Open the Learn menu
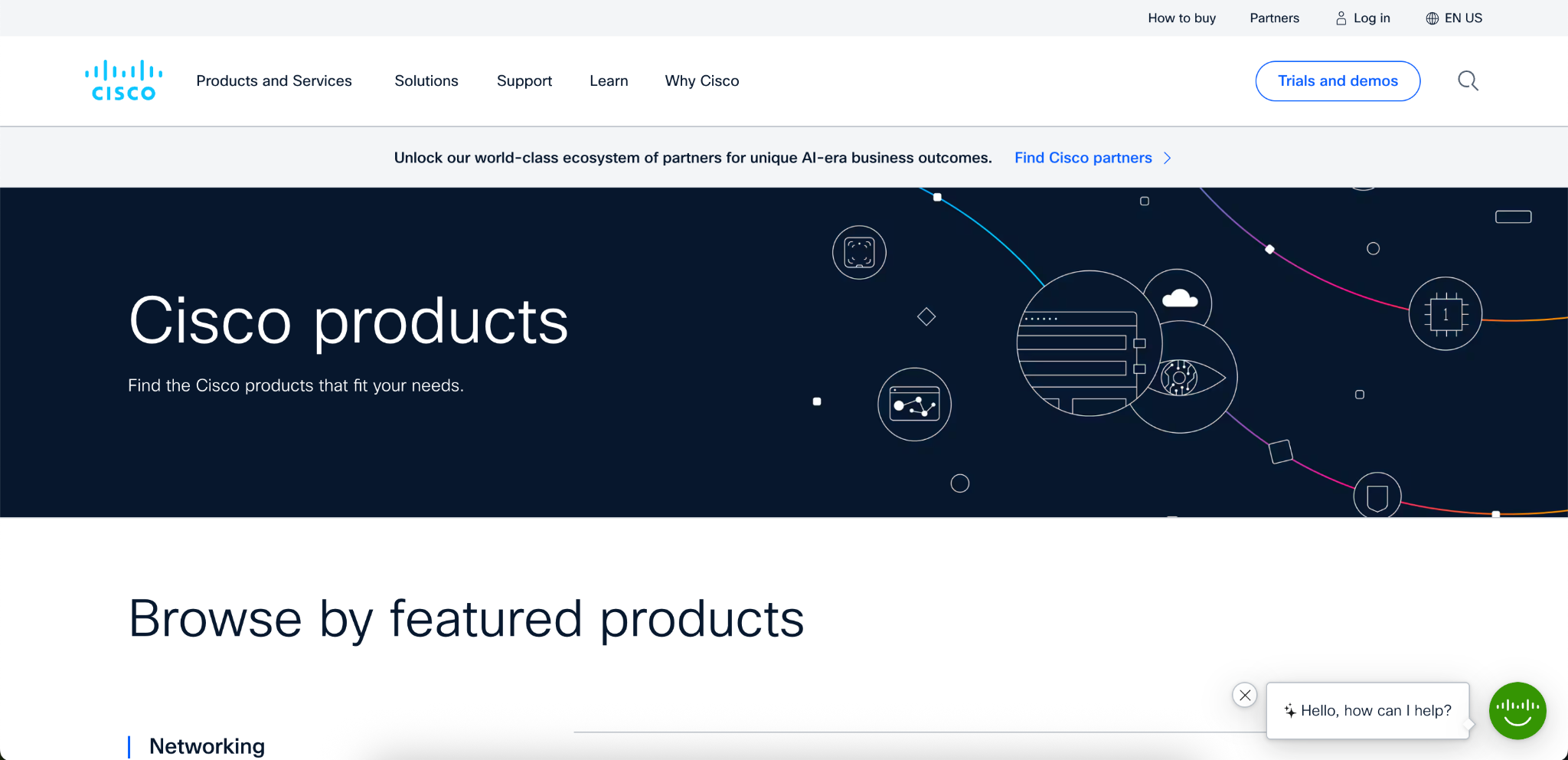The image size is (1568, 760). [609, 80]
